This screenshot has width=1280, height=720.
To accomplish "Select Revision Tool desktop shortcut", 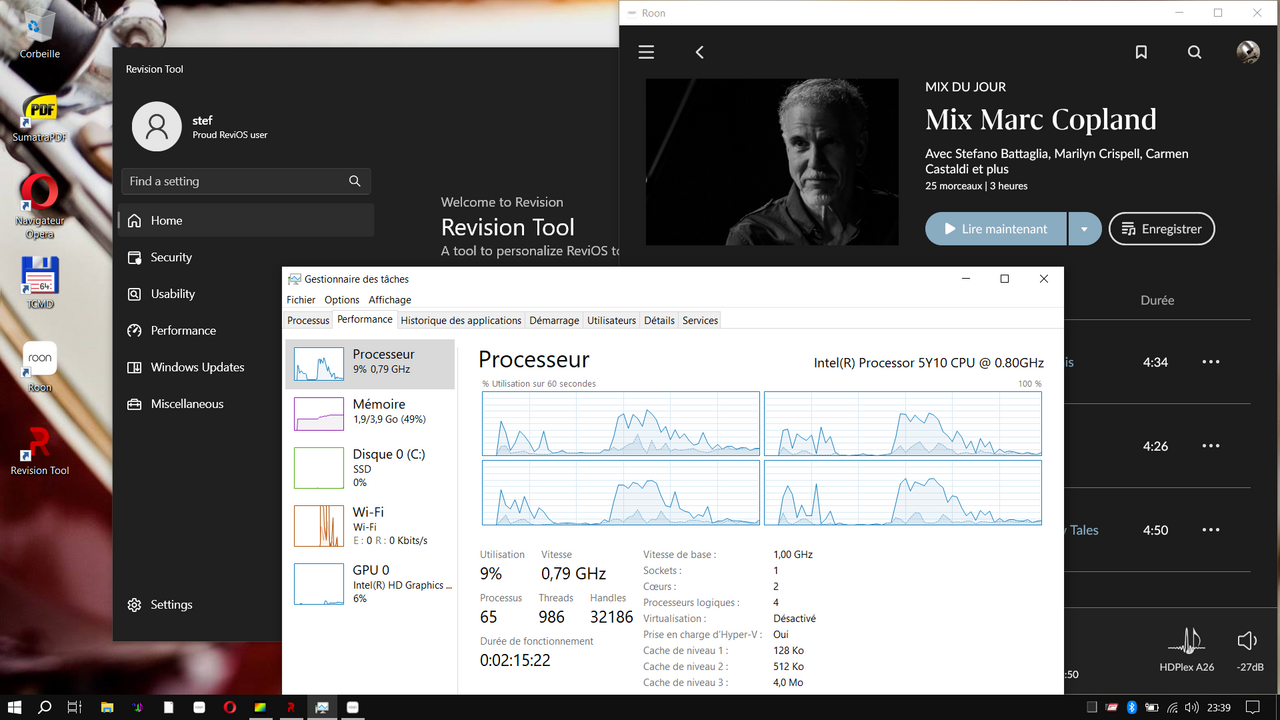I will 40,451.
